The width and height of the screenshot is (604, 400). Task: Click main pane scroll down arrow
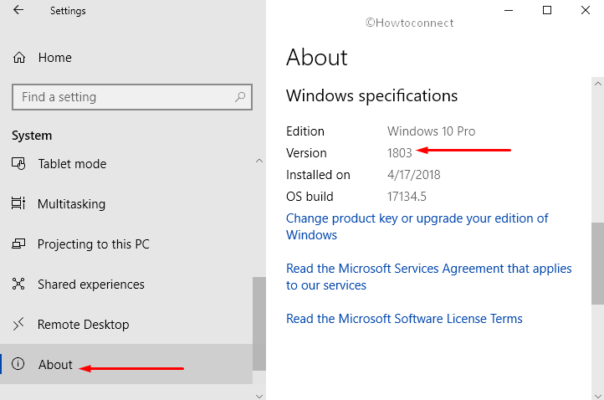click(598, 396)
